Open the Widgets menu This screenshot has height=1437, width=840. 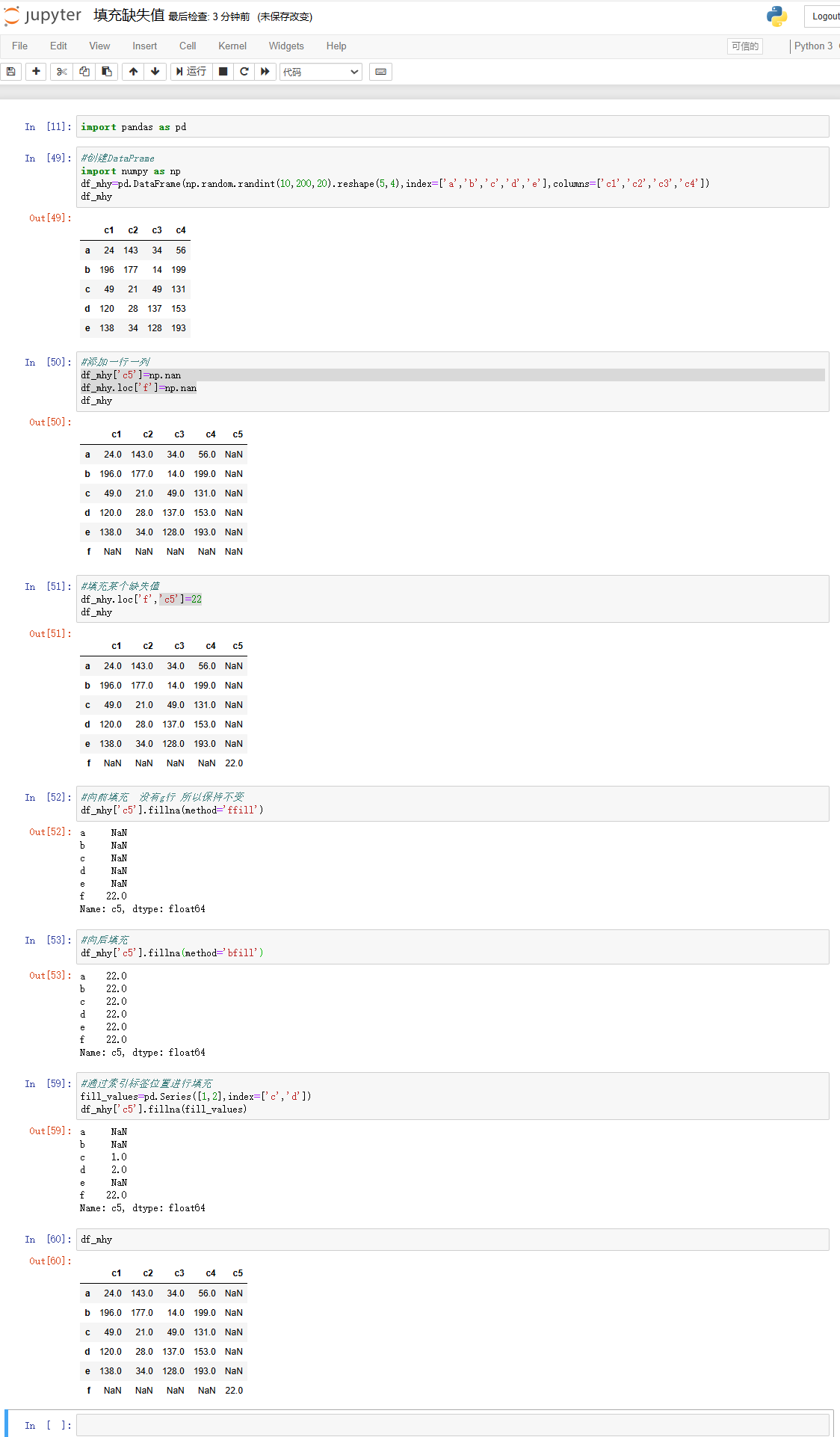tap(286, 46)
